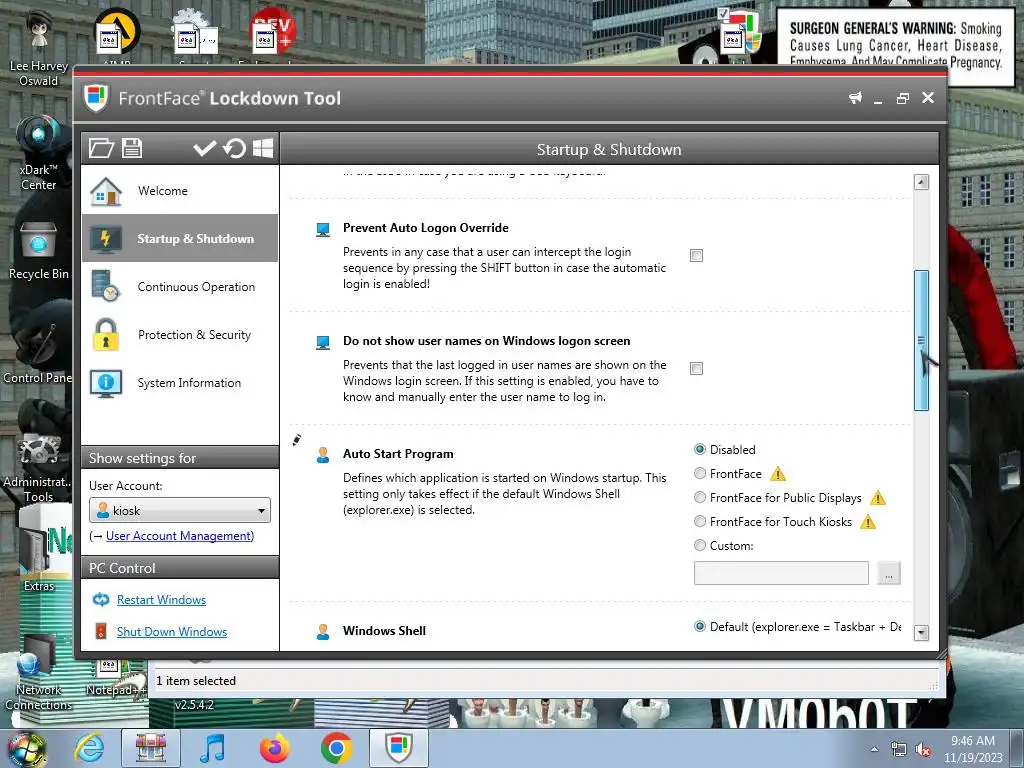This screenshot has width=1024, height=768.
Task: Click the pencil edit marker icon
Action: [296, 440]
